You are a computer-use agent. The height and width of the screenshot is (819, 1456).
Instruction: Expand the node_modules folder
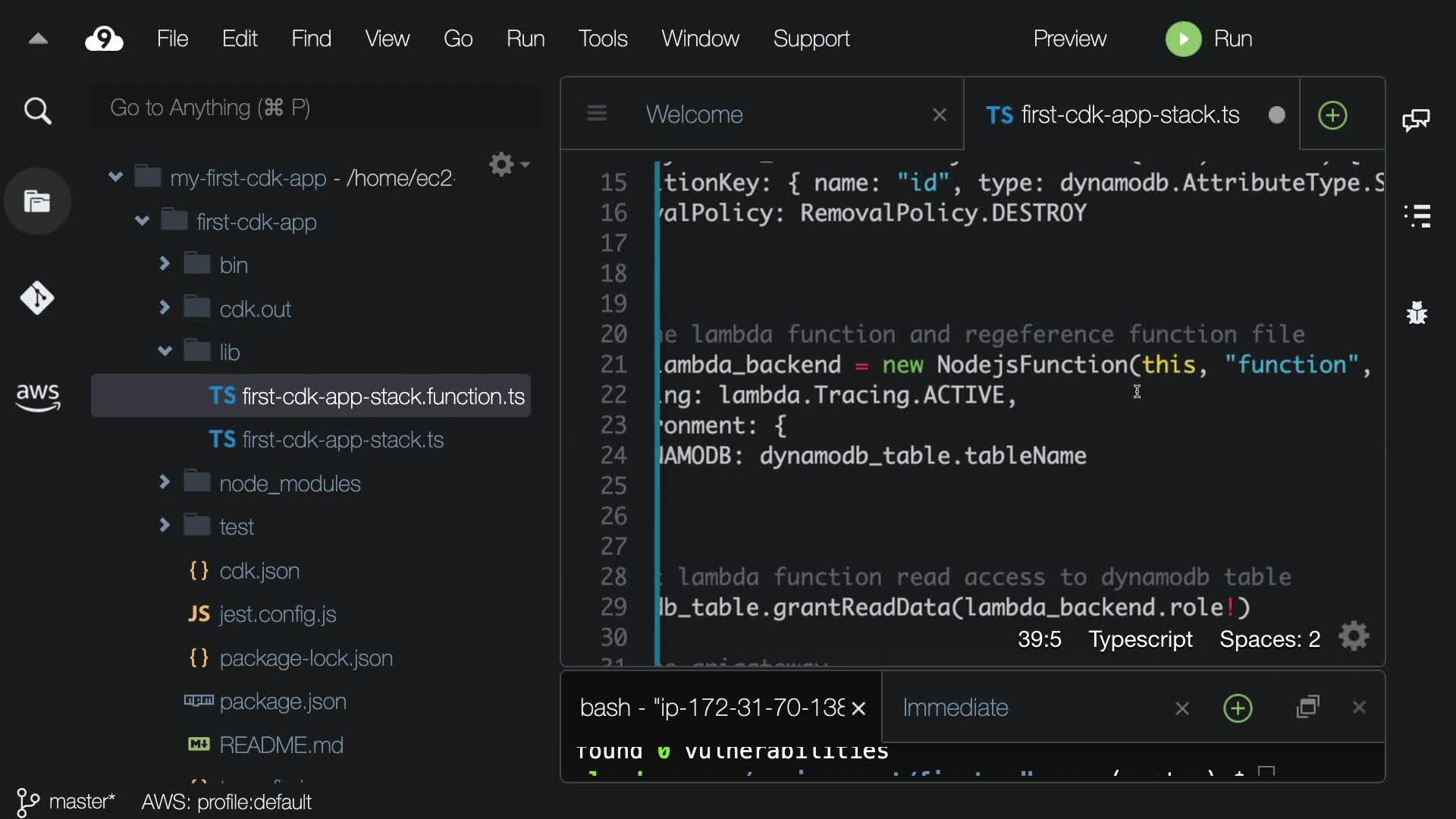point(164,482)
